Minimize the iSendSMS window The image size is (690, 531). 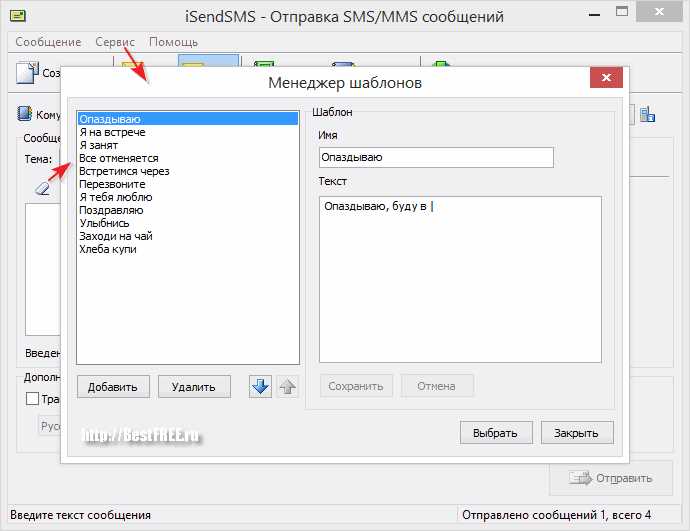[x=594, y=15]
